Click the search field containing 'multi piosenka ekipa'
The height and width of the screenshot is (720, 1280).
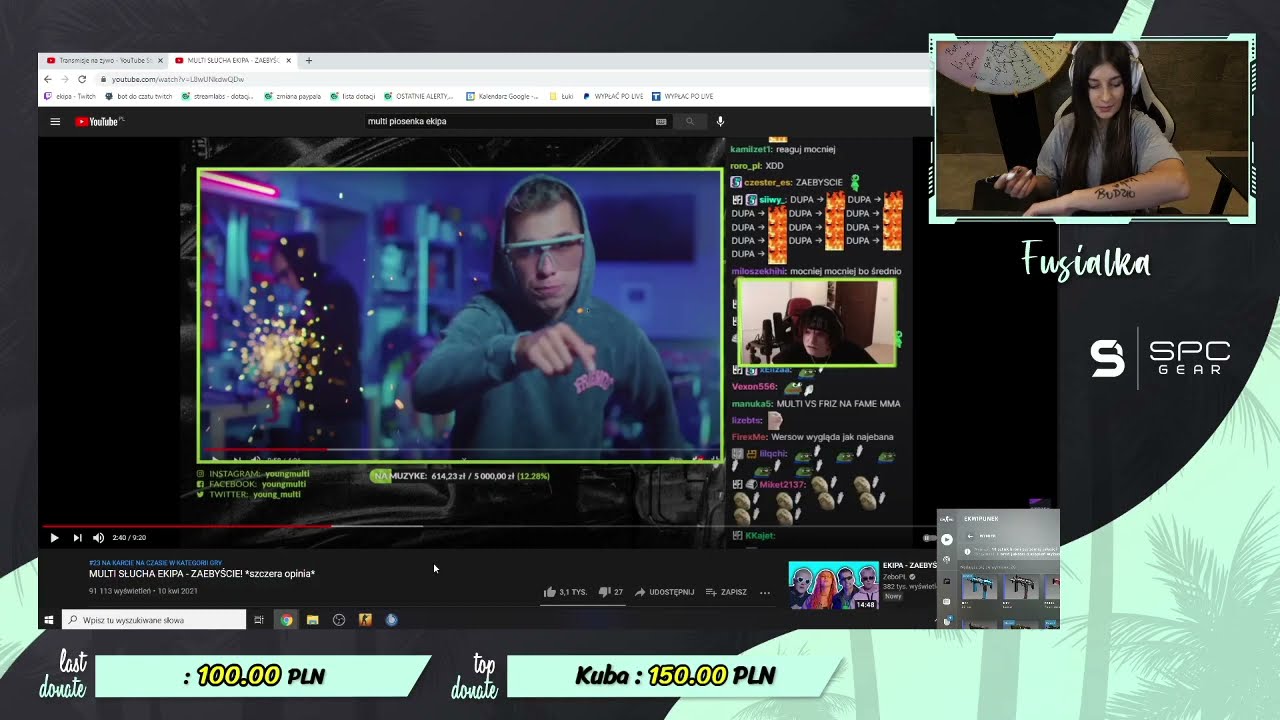tap(508, 122)
